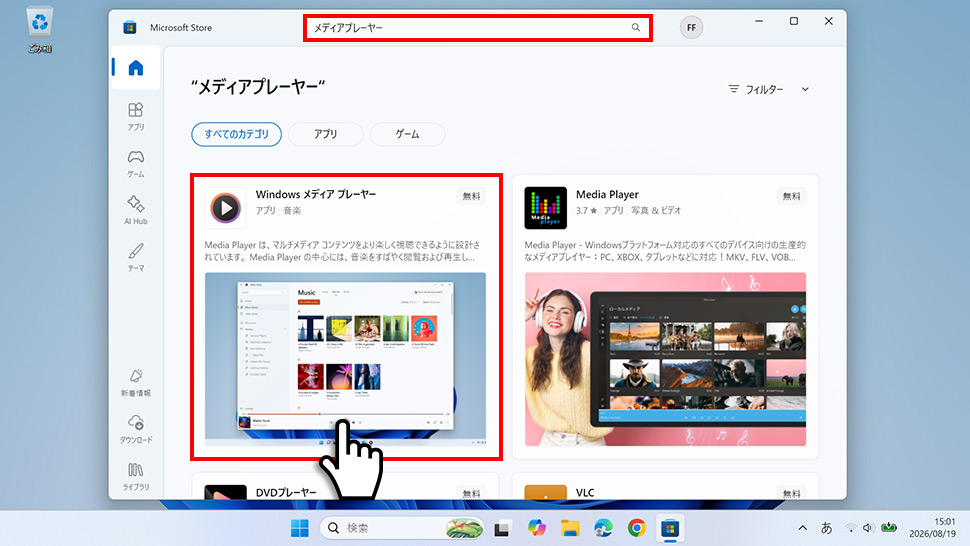Open the volume tray icon
970x546 pixels.
(x=868, y=528)
